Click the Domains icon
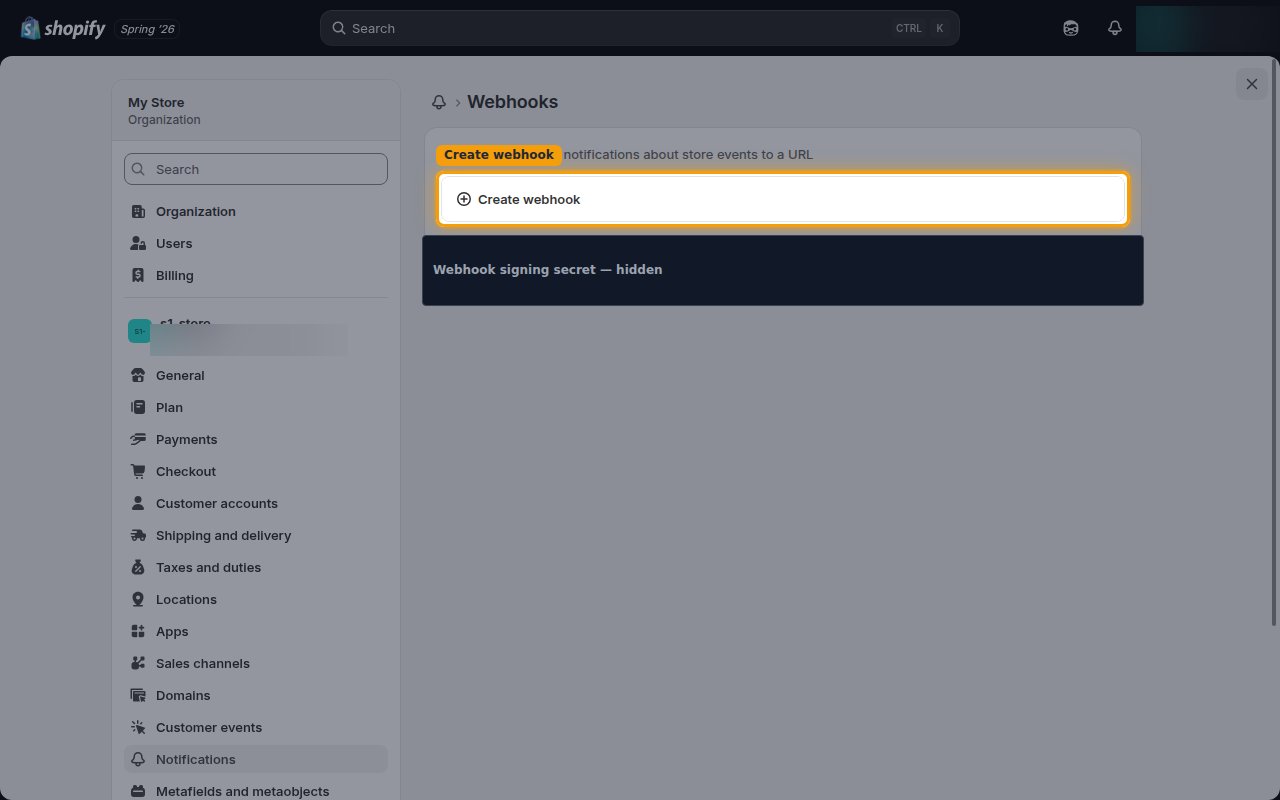Screen dimensions: 1280x800 138,695
